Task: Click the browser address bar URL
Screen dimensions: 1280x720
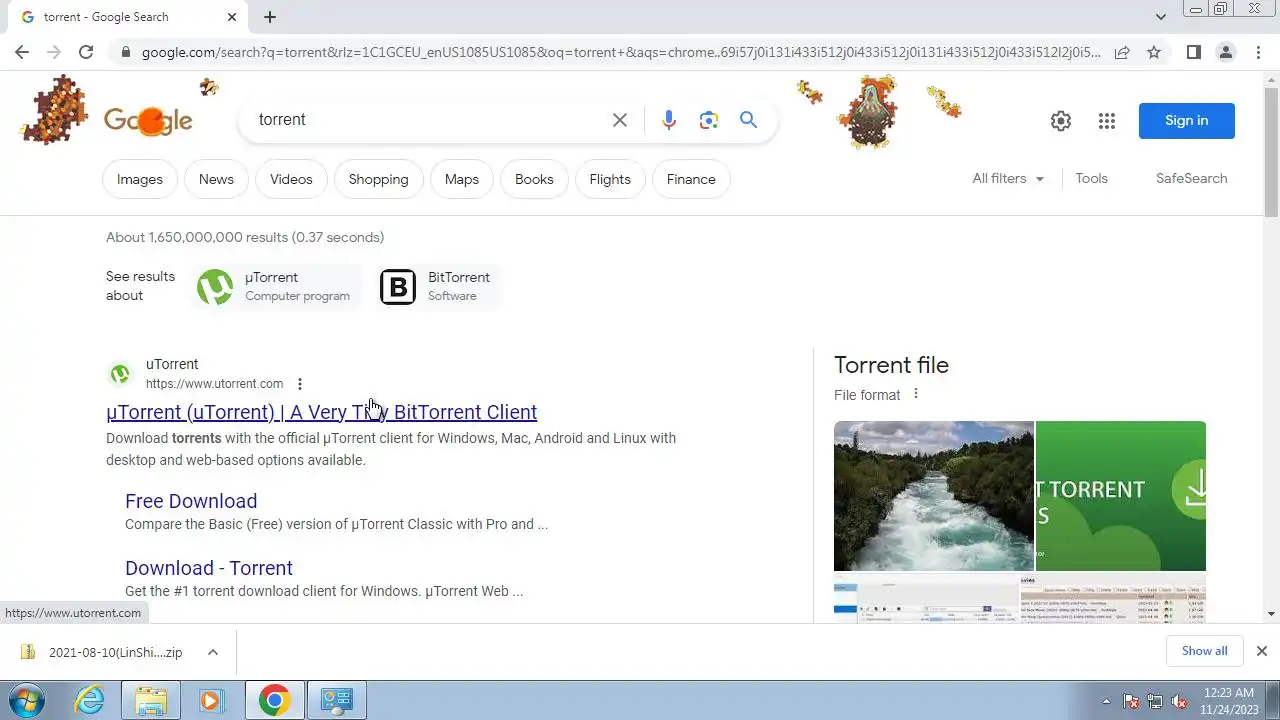Action: [x=620, y=52]
